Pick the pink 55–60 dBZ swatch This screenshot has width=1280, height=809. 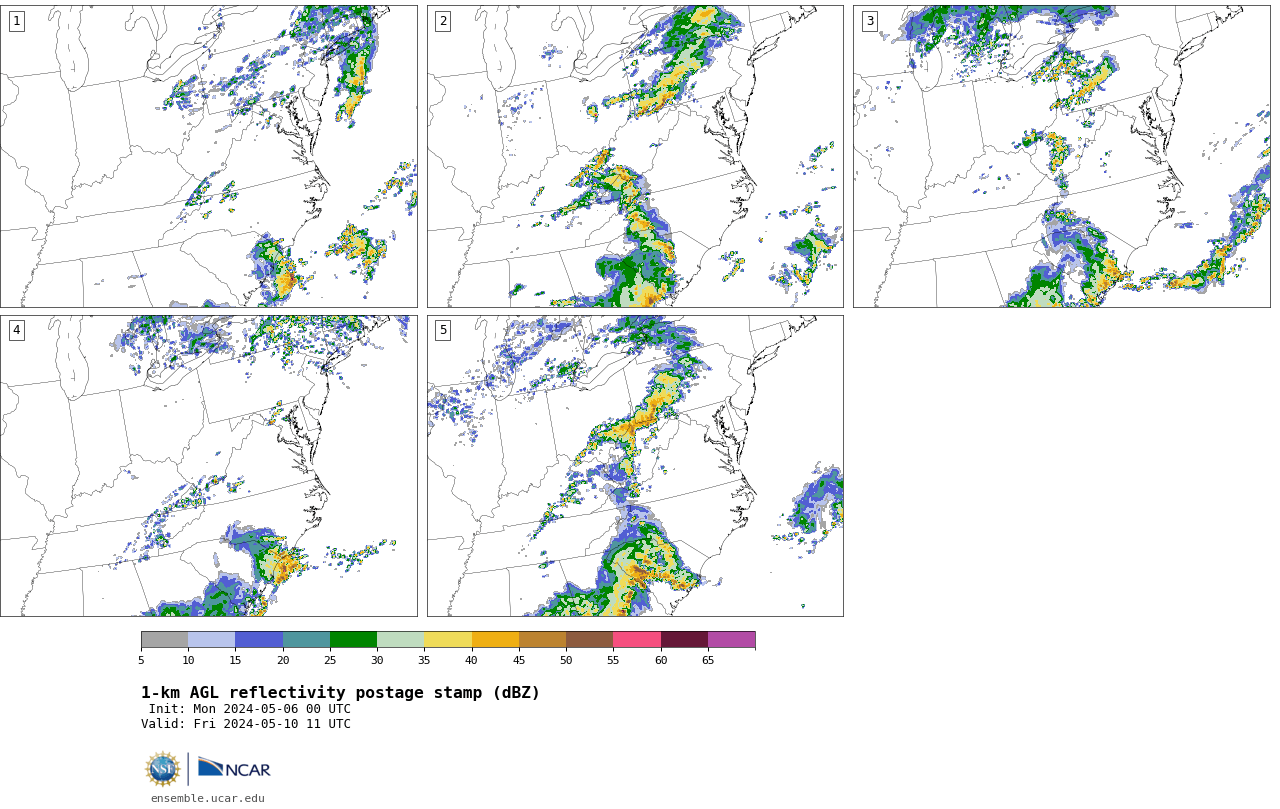(637, 640)
